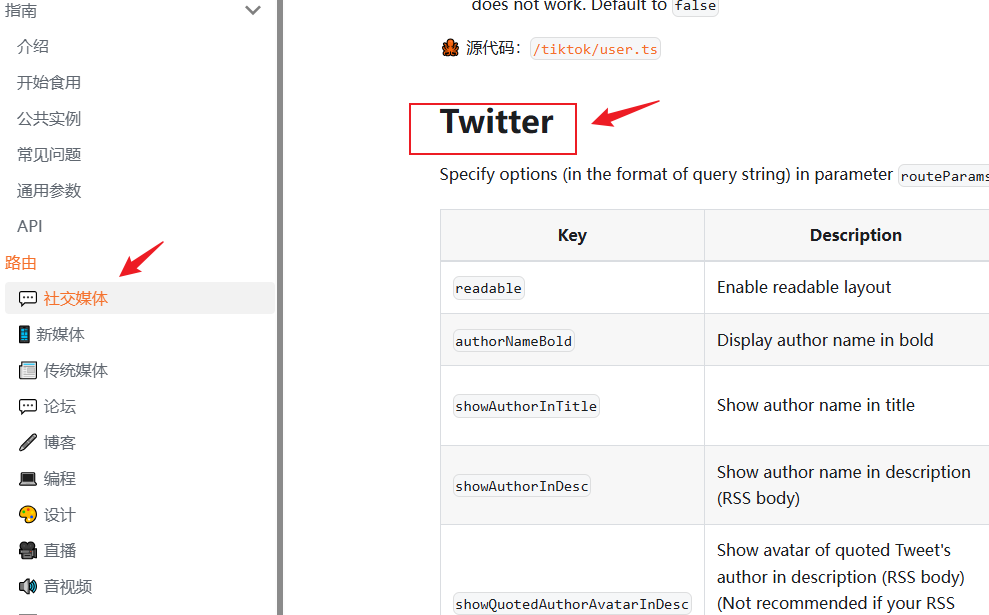The width and height of the screenshot is (989, 615).
Task: Click the sidebar vertical scrollbar
Action: pyautogui.click(x=279, y=307)
